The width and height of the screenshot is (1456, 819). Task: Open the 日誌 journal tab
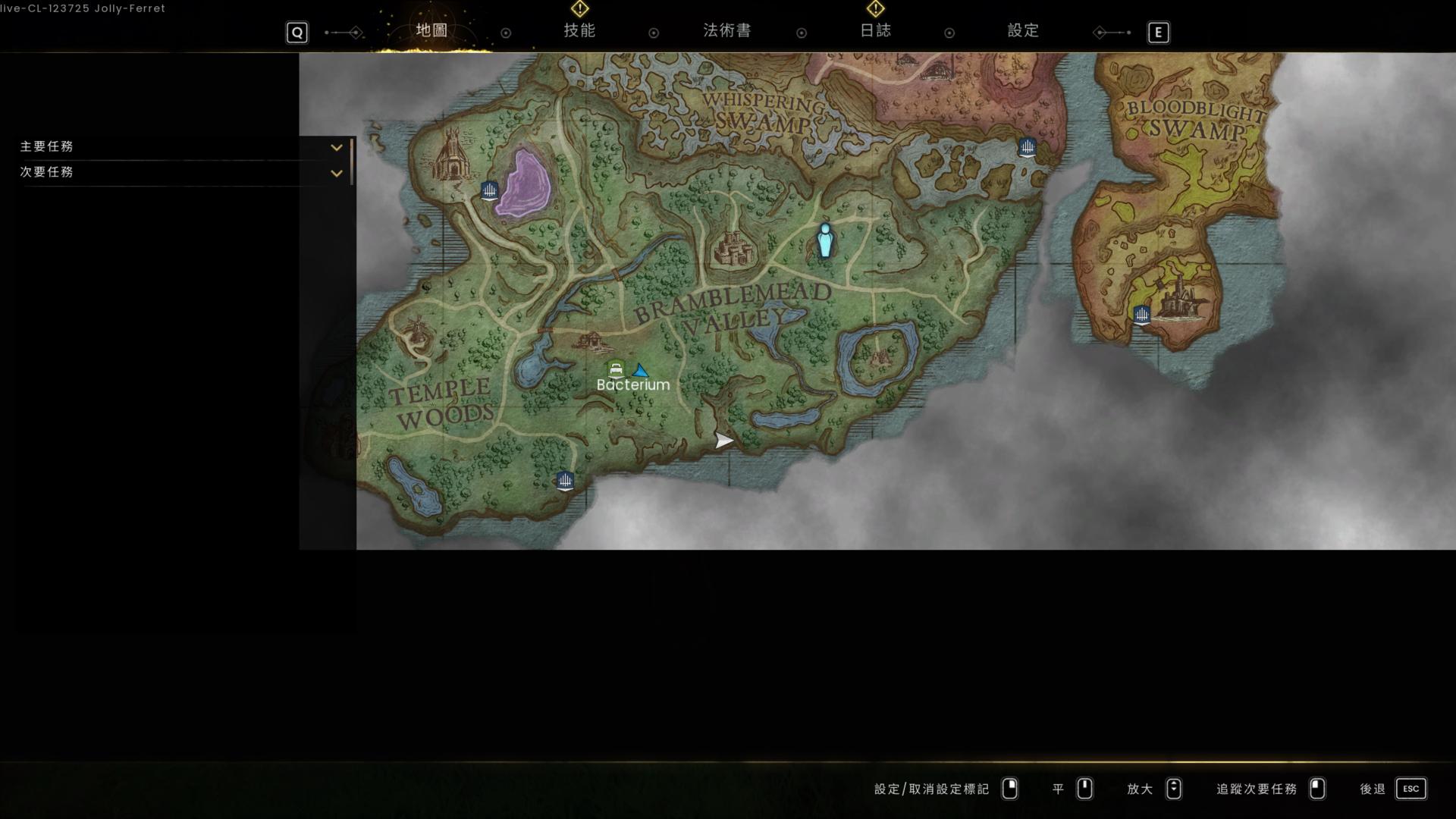[875, 30]
